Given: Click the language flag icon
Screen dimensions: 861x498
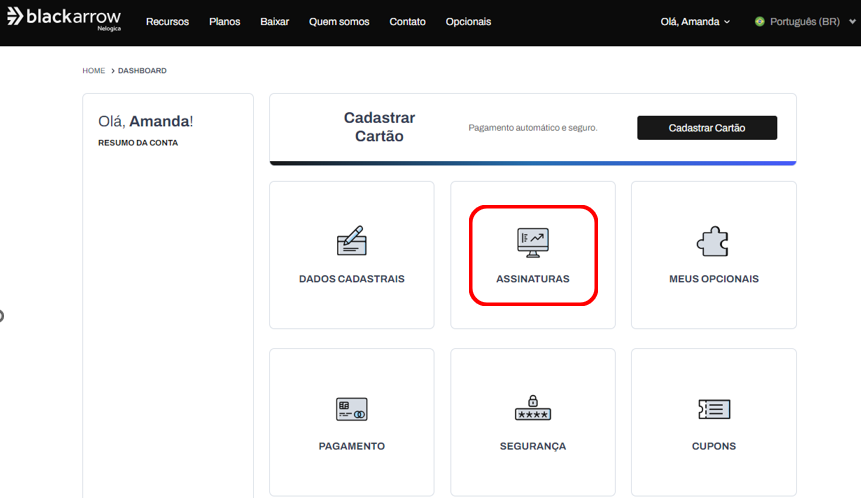Looking at the screenshot, I should [x=760, y=22].
